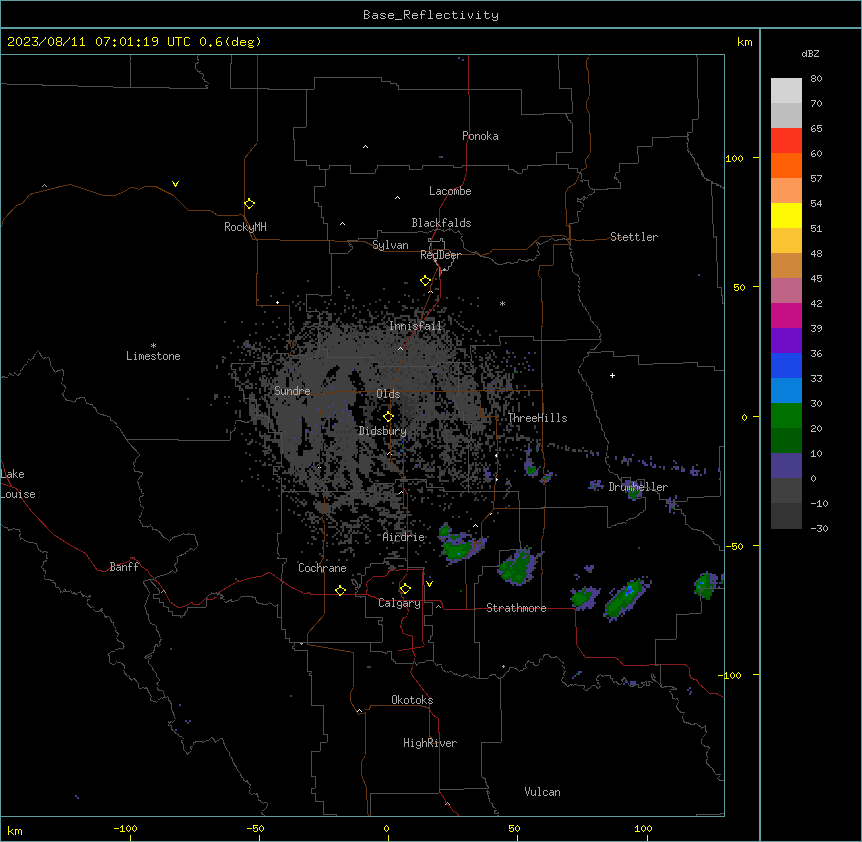Image resolution: width=862 pixels, height=842 pixels.
Task: Click the yellow v marker northwest of RockyMH
Action: click(x=175, y=184)
